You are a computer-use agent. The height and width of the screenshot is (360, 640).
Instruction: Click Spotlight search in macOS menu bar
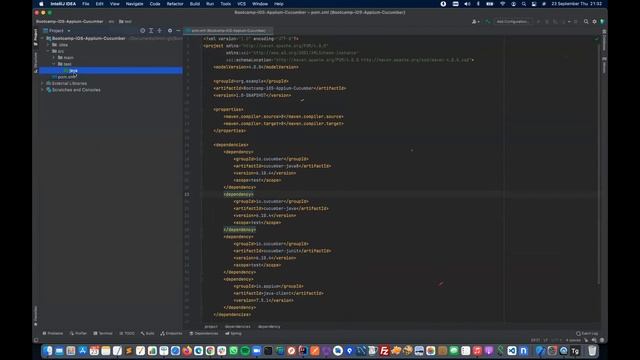(x=524, y=4)
